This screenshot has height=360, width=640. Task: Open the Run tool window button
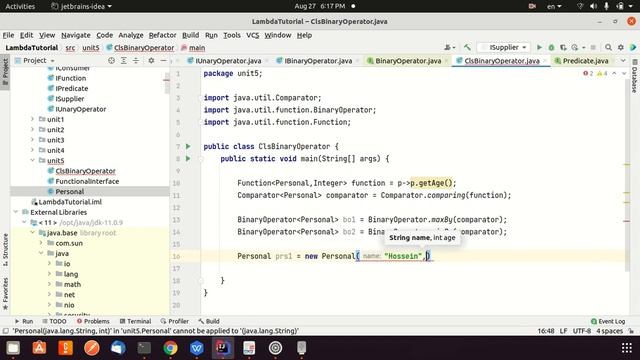(x=24, y=321)
